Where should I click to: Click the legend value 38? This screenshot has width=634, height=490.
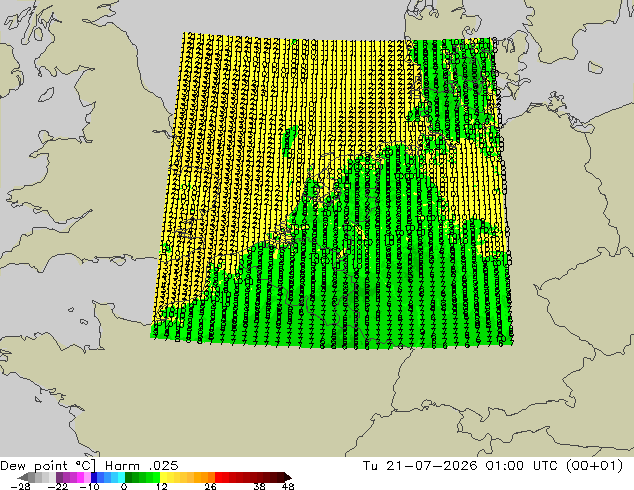tap(260, 486)
